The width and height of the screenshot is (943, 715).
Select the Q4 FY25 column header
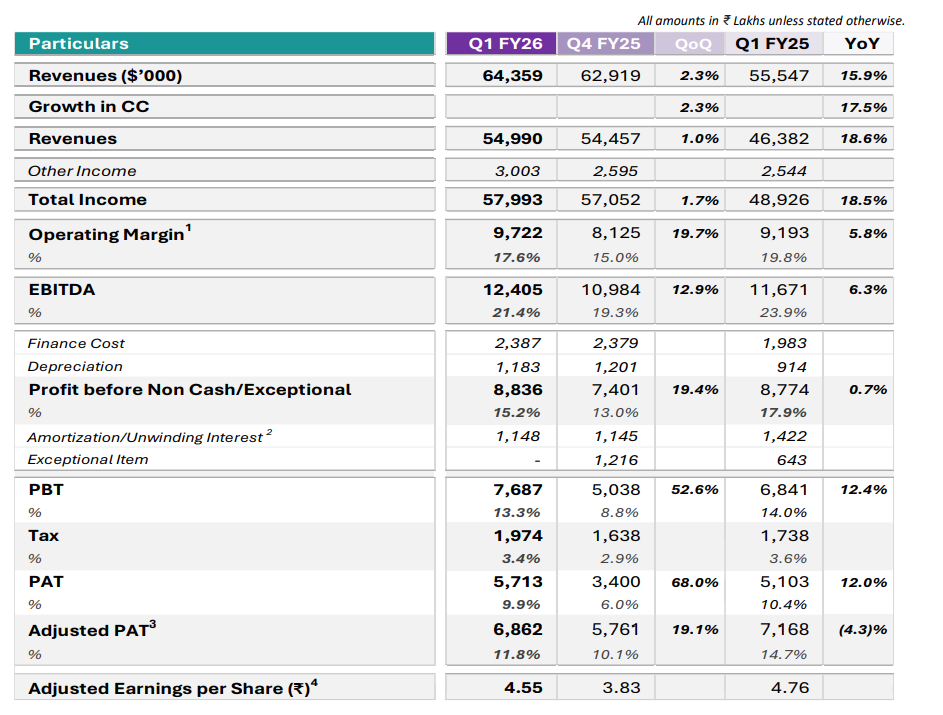(605, 43)
